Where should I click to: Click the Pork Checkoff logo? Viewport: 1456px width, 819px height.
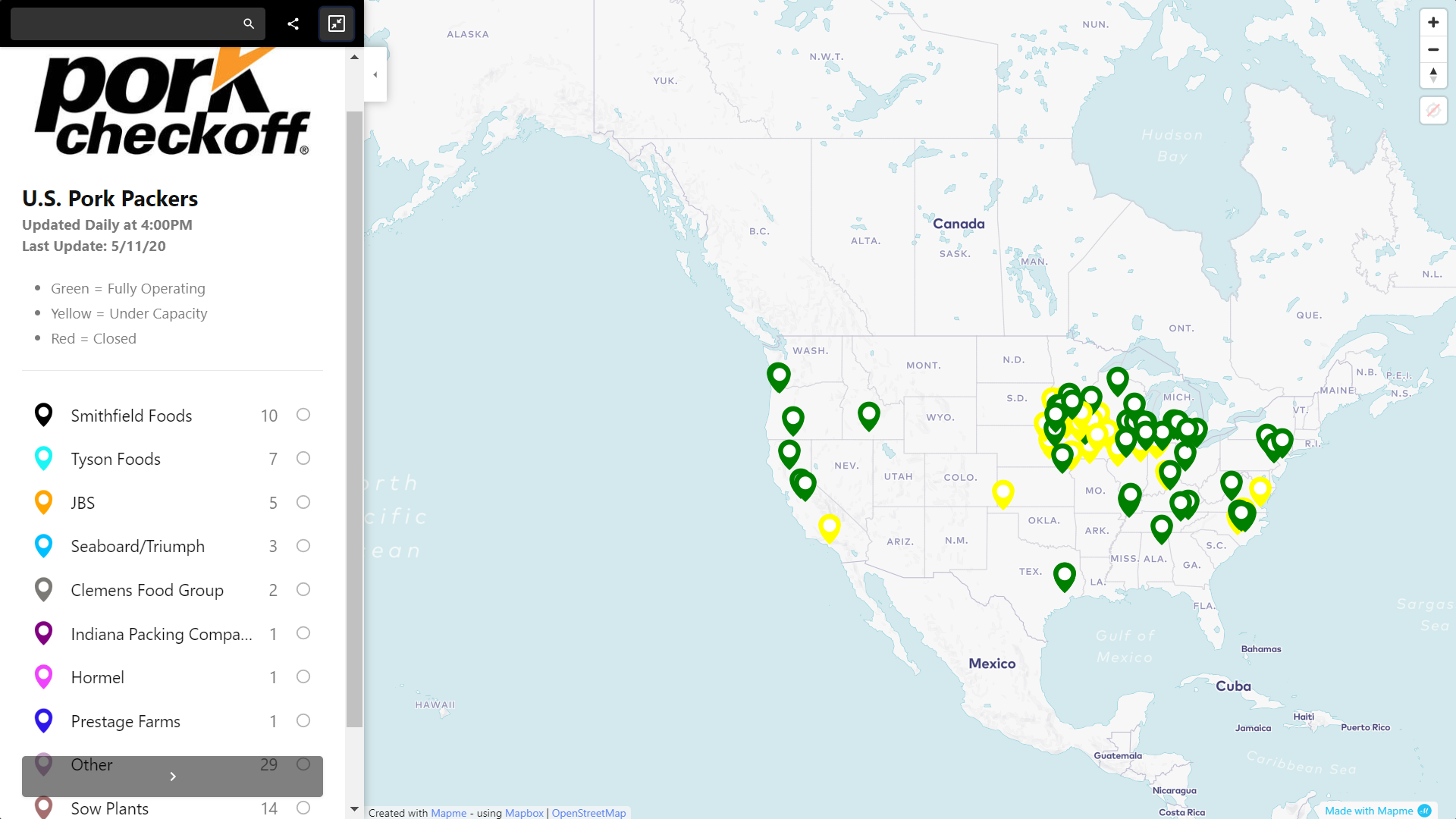(173, 102)
